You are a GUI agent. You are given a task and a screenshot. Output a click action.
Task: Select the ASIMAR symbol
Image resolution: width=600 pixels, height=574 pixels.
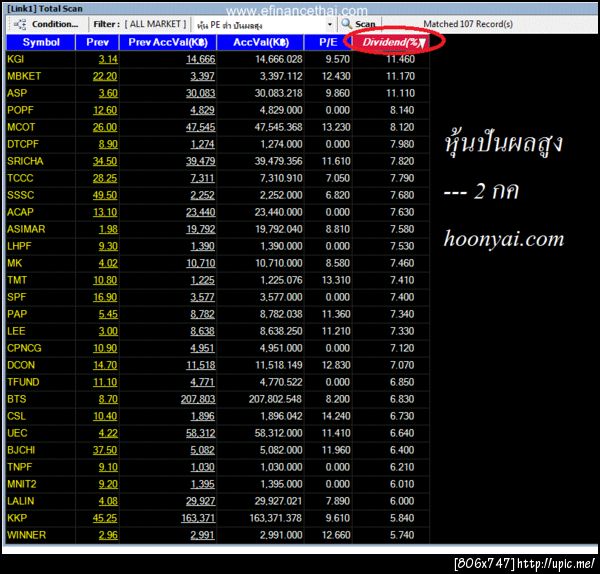[x=26, y=229]
